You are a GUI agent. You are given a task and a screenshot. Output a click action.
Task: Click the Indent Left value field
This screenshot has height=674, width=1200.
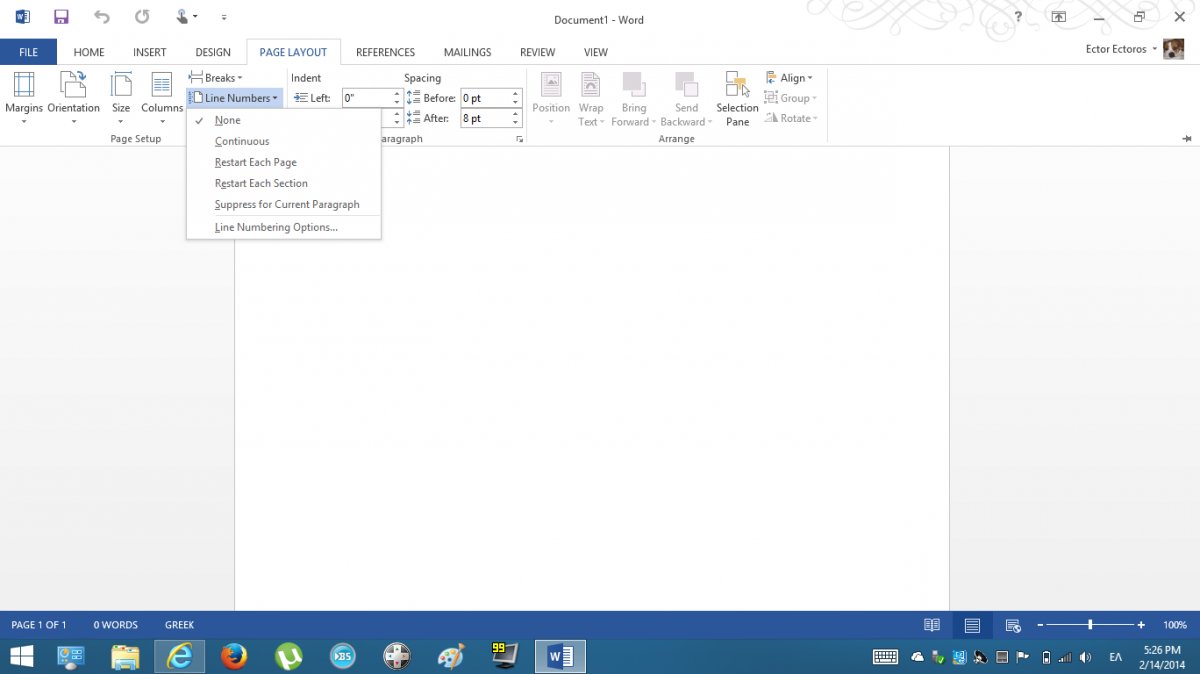[366, 98]
